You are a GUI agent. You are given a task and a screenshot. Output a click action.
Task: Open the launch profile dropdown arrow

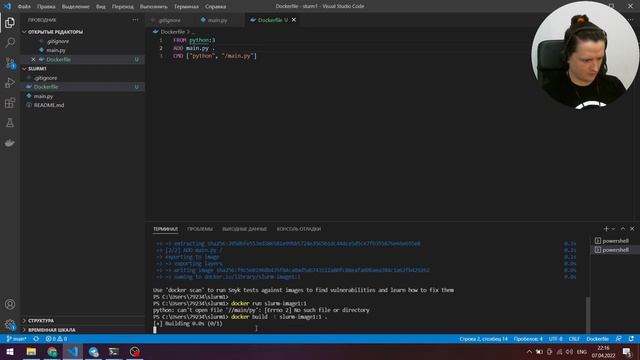coord(613,229)
